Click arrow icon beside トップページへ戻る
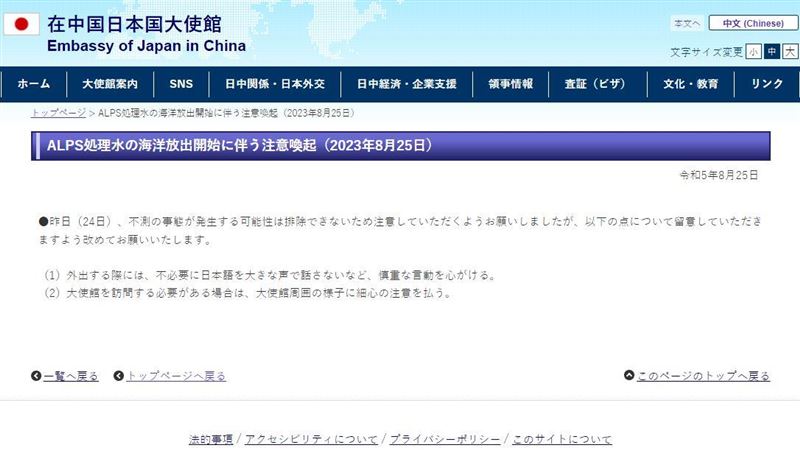The width and height of the screenshot is (800, 450). point(119,376)
